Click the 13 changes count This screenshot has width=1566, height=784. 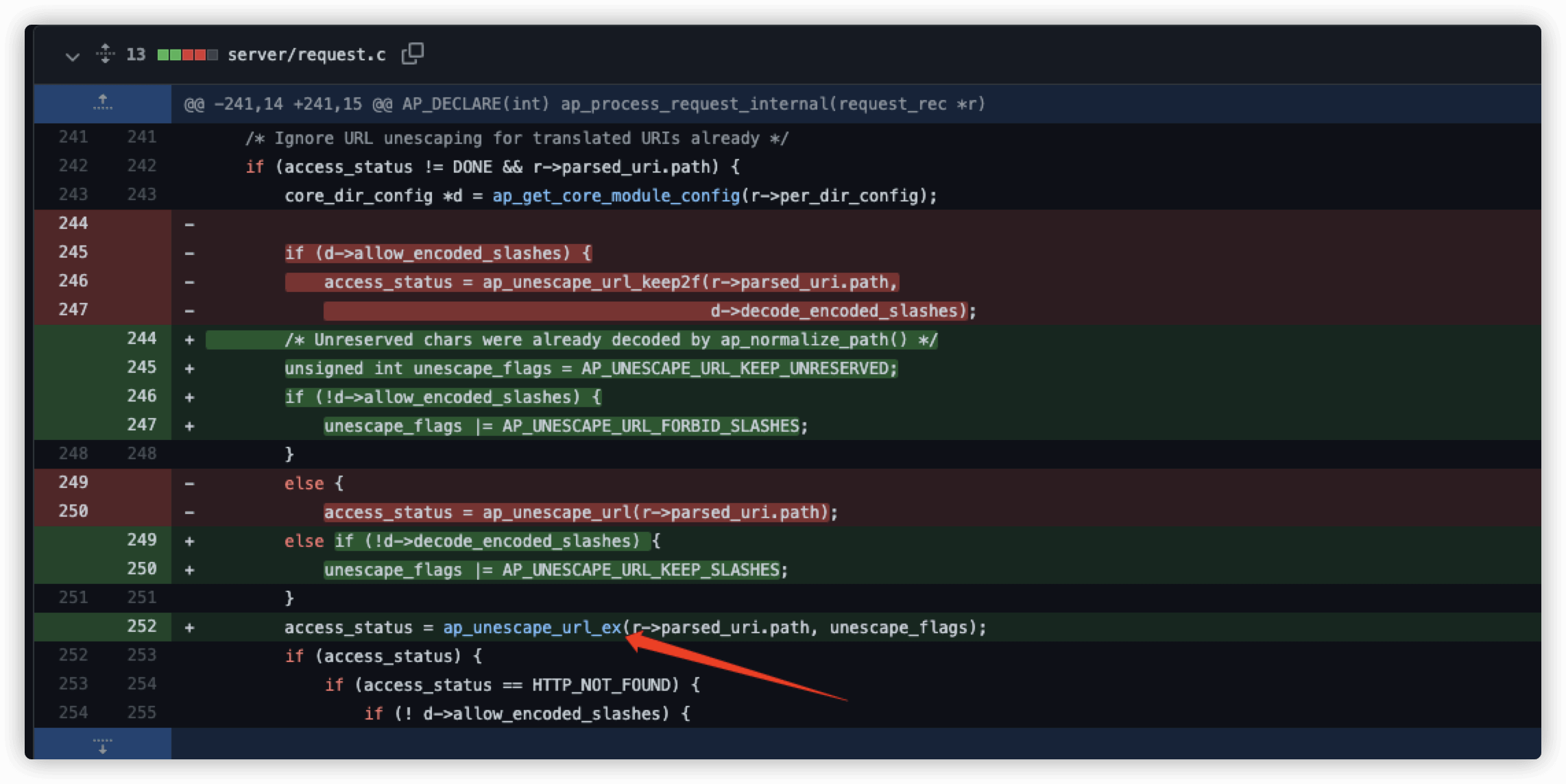[x=136, y=55]
